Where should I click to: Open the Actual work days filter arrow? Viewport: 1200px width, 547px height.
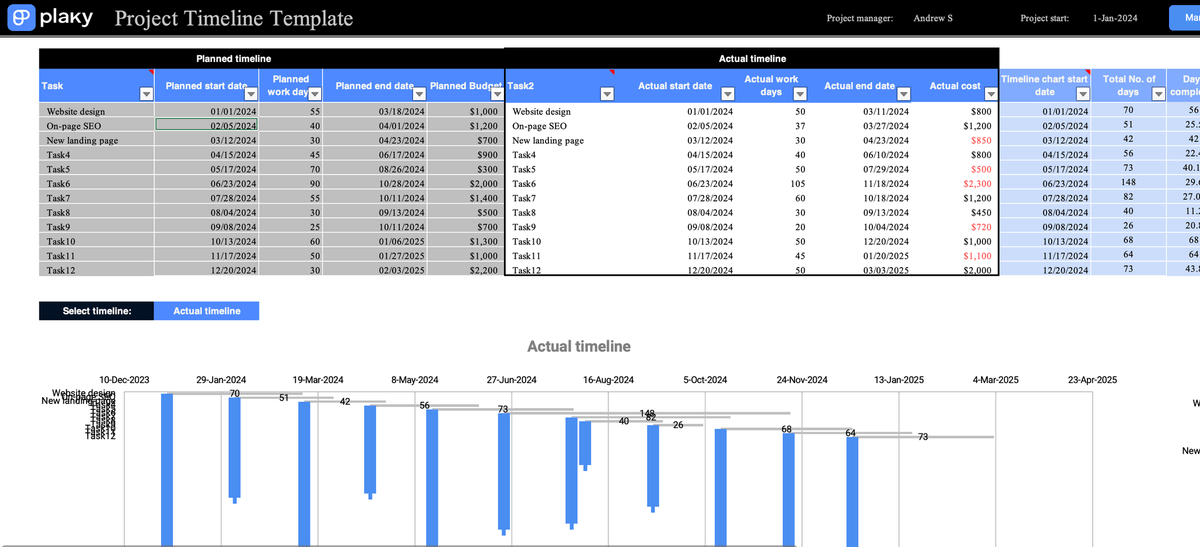[798, 94]
